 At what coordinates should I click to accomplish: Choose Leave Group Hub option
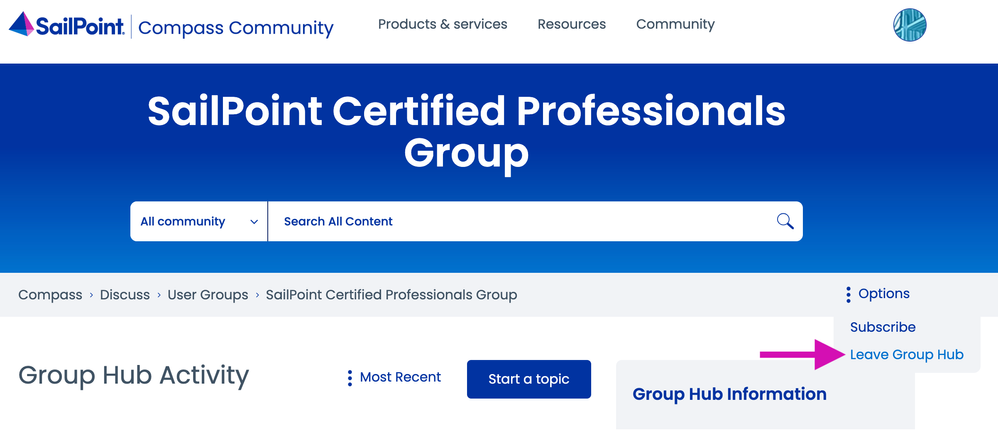[906, 355]
